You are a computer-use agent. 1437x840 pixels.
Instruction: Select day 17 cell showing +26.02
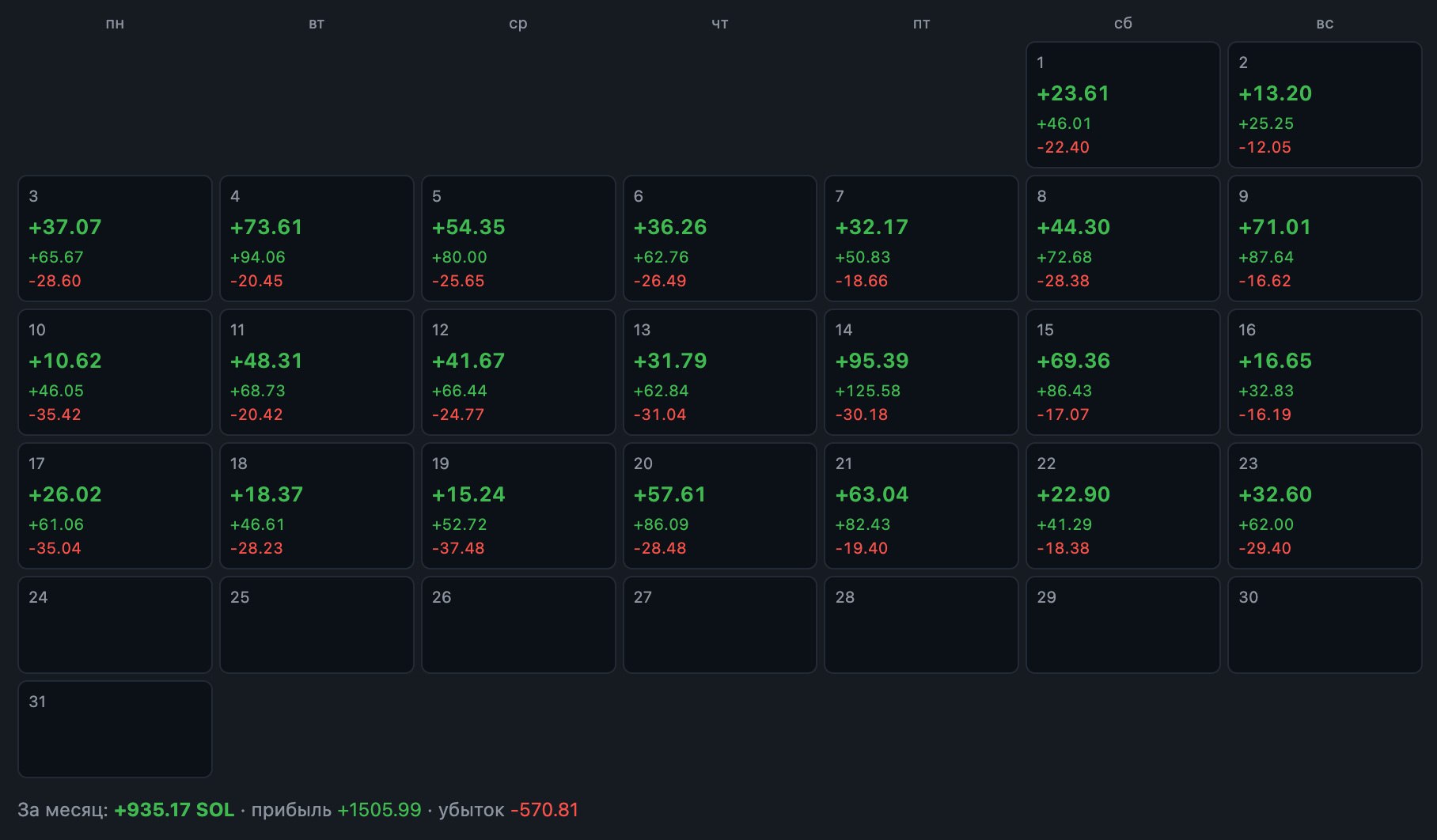(x=115, y=505)
